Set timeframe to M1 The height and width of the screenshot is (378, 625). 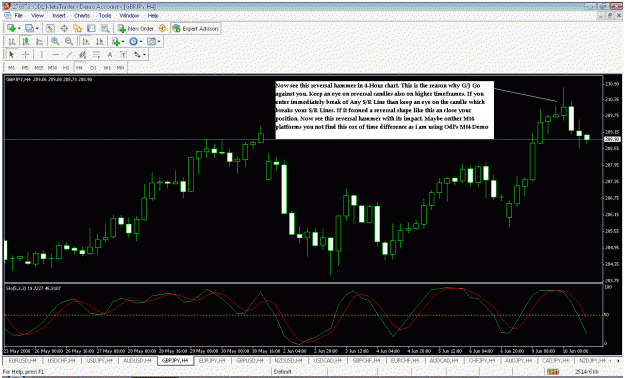(12, 67)
